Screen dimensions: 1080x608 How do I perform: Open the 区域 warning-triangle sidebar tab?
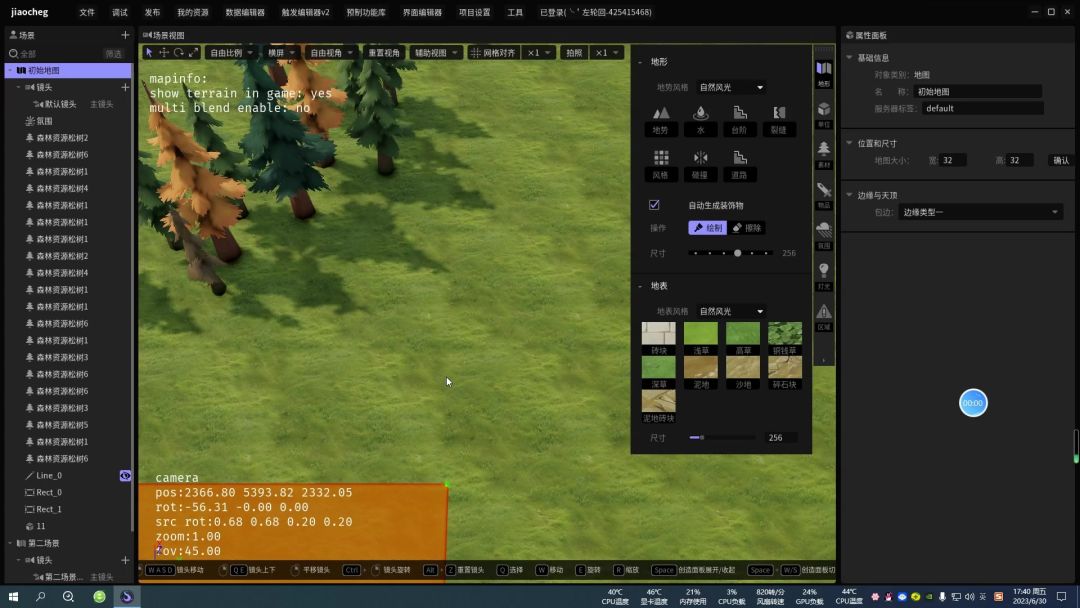click(x=824, y=317)
